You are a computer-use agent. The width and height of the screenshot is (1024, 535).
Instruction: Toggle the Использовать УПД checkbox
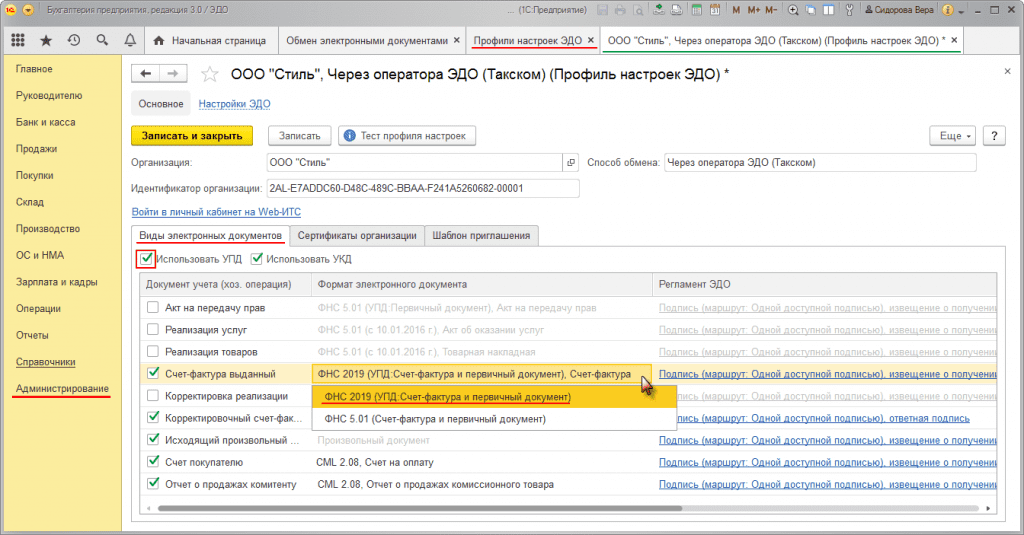[146, 259]
